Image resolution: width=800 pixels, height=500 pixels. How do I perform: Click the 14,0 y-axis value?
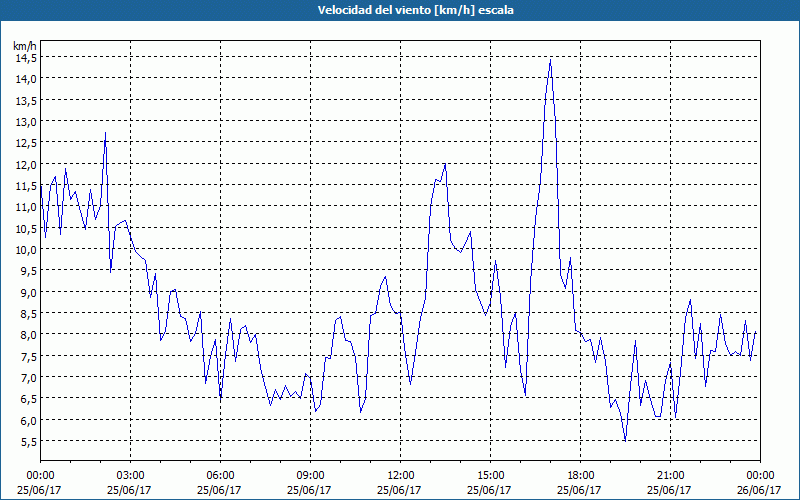[x=26, y=79]
